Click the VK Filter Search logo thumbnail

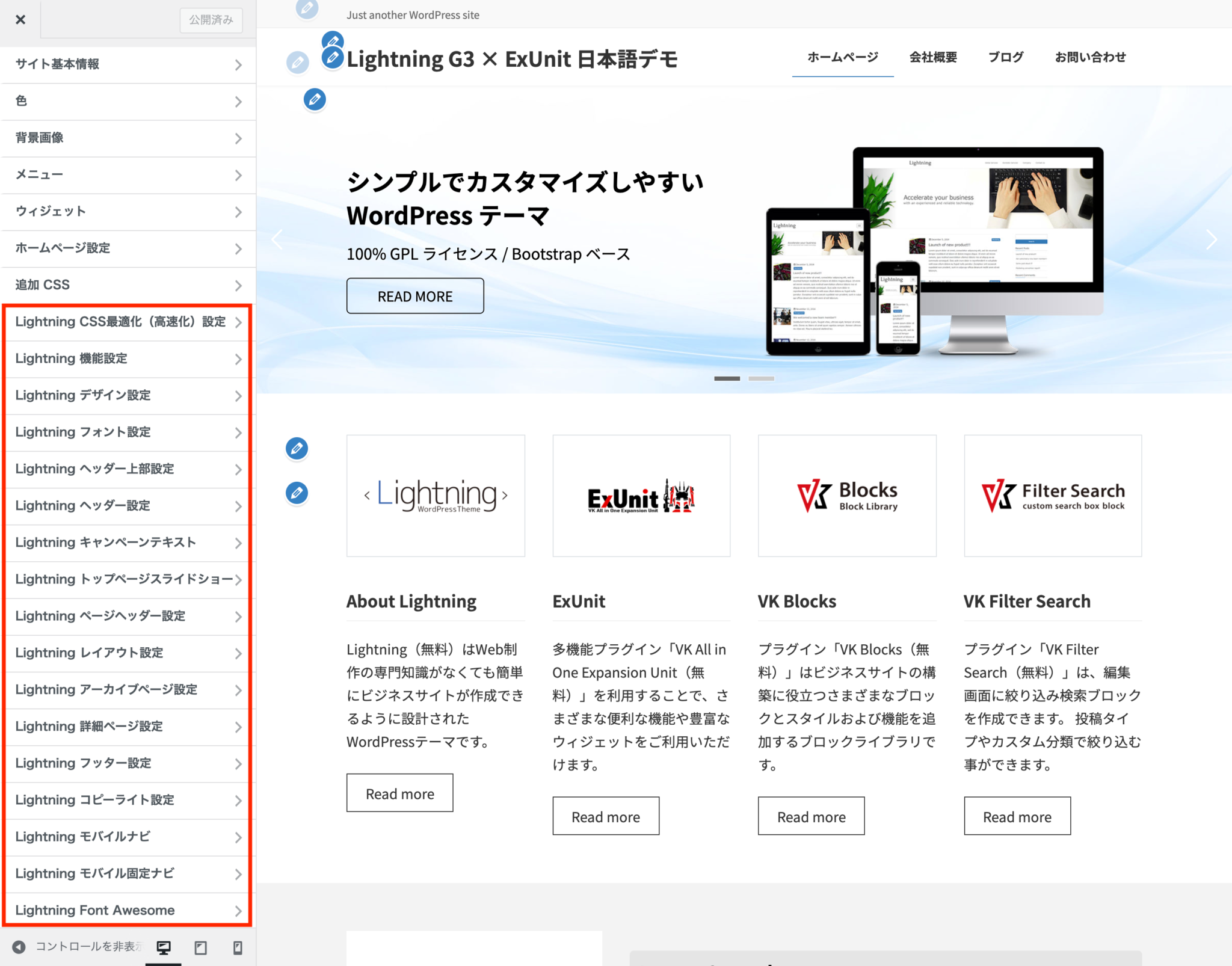pyautogui.click(x=1053, y=496)
